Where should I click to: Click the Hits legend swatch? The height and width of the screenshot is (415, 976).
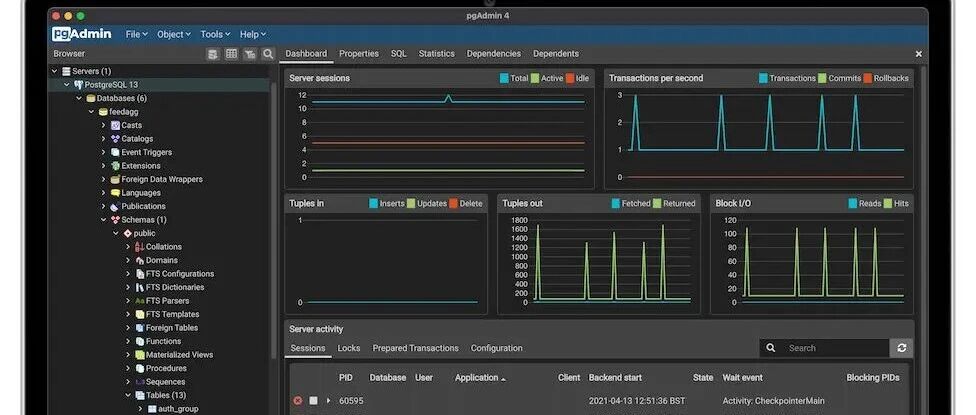[887, 203]
